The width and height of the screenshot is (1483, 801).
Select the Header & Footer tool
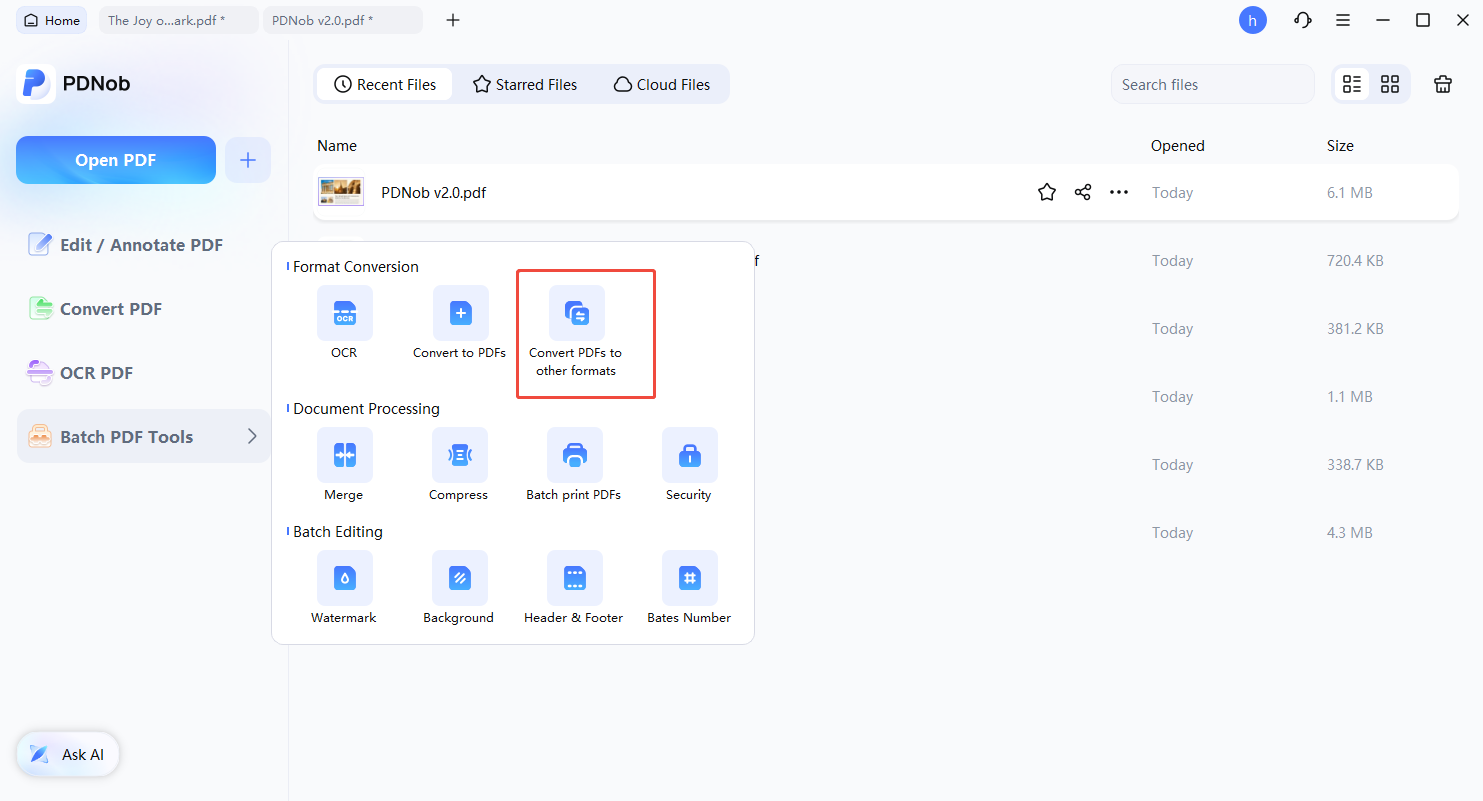coord(574,578)
